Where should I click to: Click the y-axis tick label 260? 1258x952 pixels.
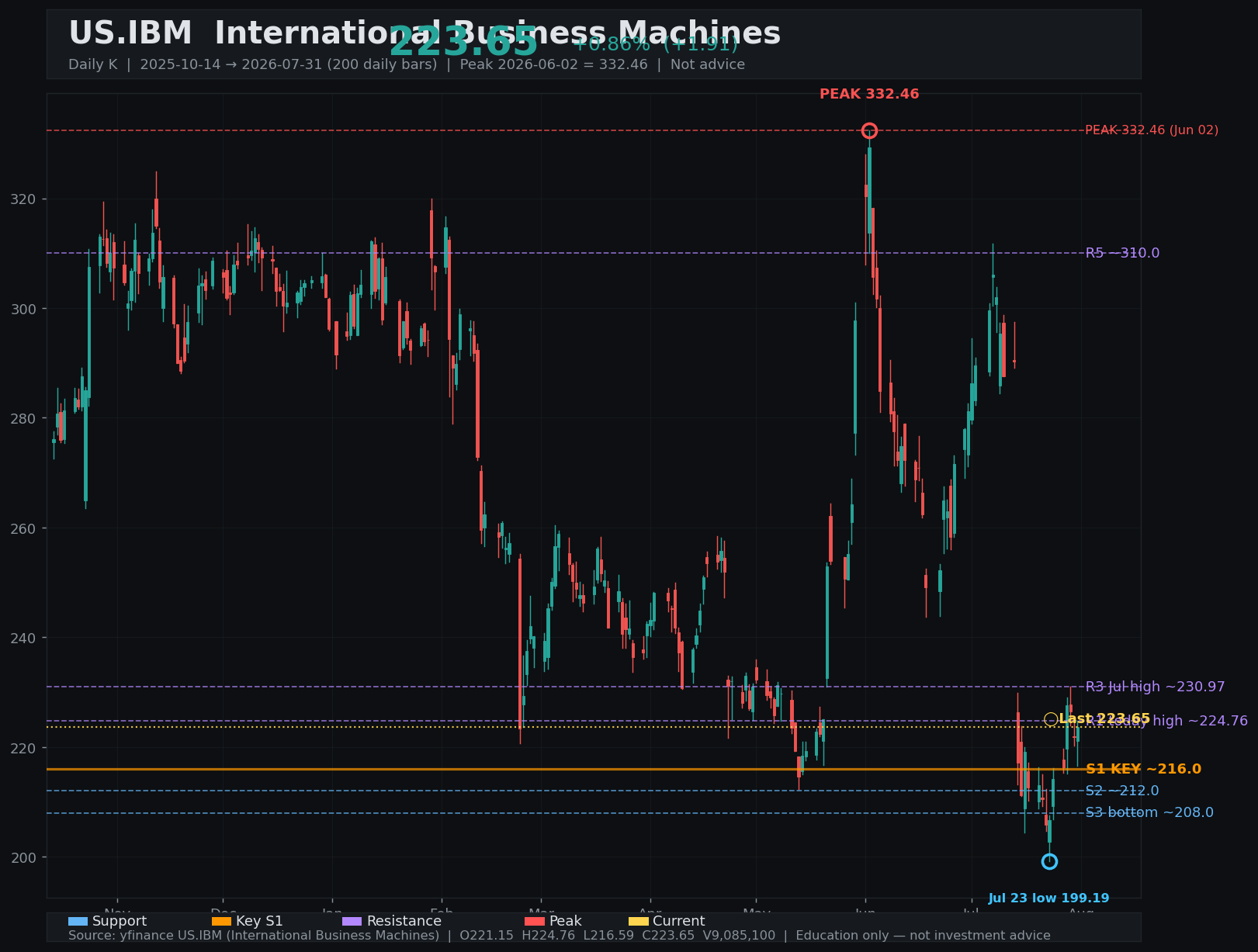tap(24, 528)
